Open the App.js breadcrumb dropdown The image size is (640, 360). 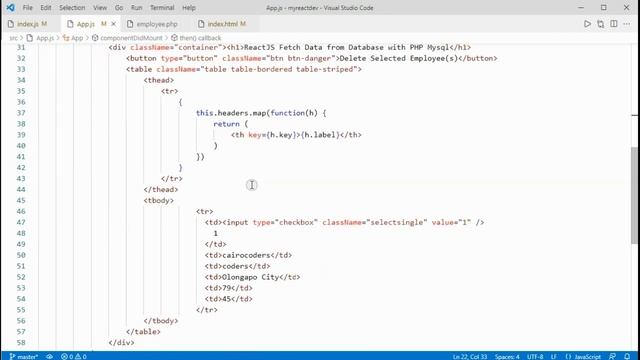point(45,38)
